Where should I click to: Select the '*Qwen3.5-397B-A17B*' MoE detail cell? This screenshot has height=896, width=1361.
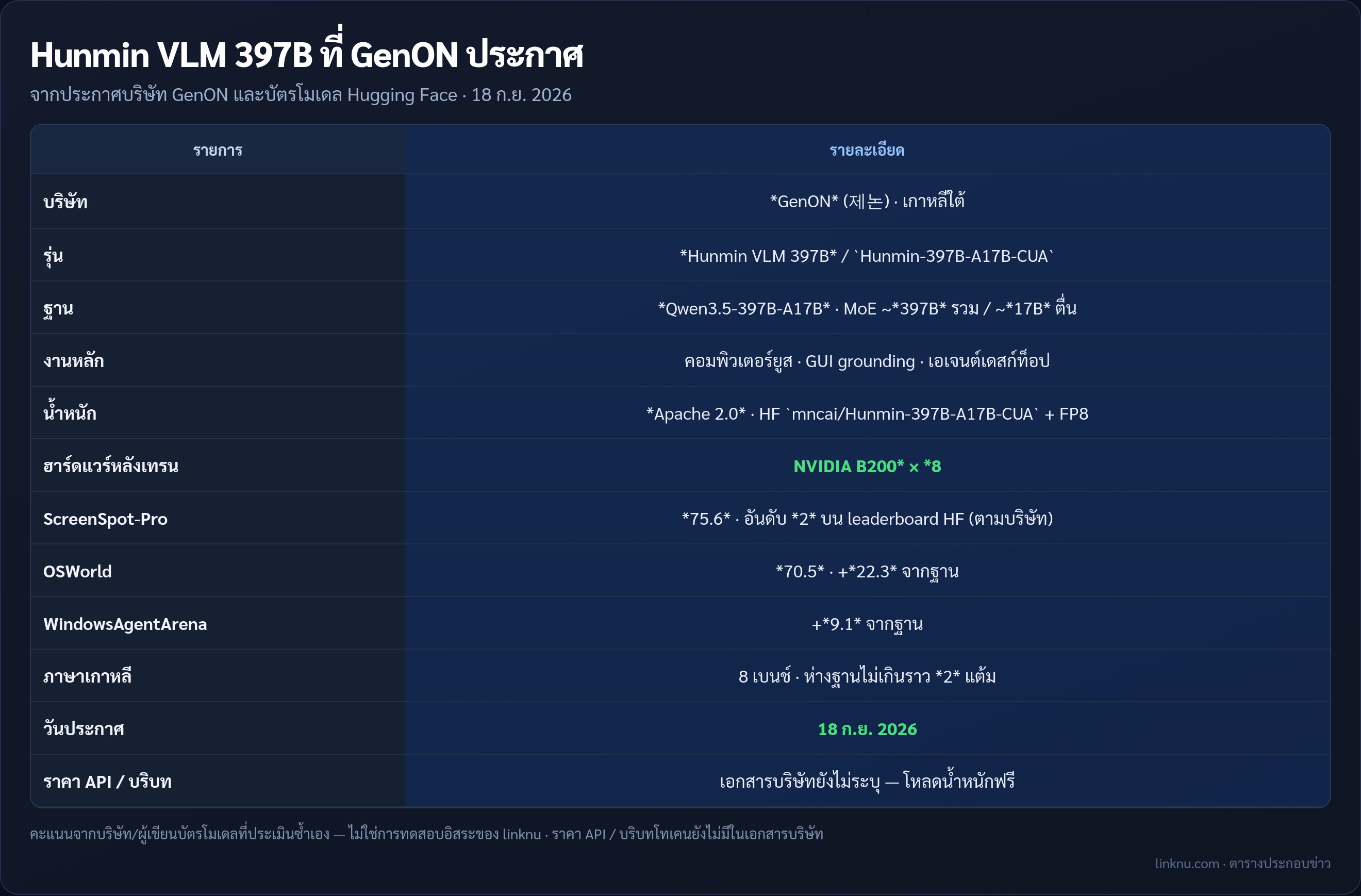click(867, 308)
